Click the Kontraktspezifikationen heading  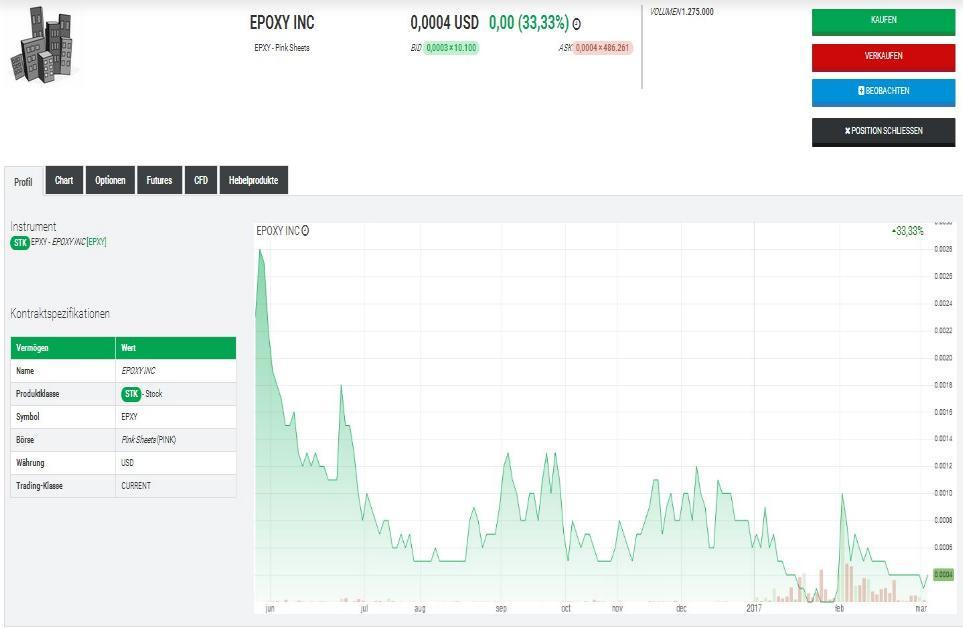tap(60, 314)
